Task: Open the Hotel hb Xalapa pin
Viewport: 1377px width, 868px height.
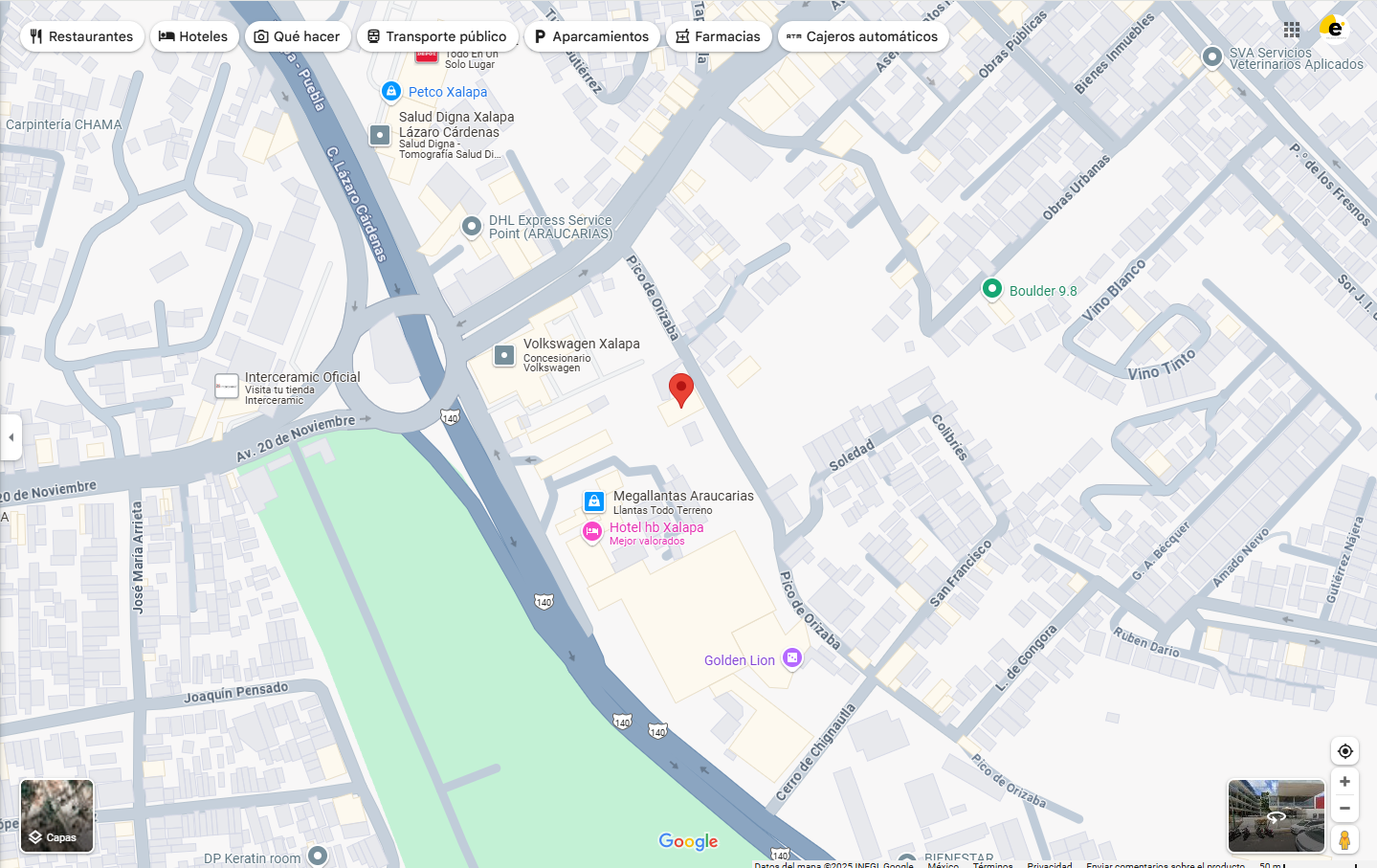Action: click(x=592, y=532)
